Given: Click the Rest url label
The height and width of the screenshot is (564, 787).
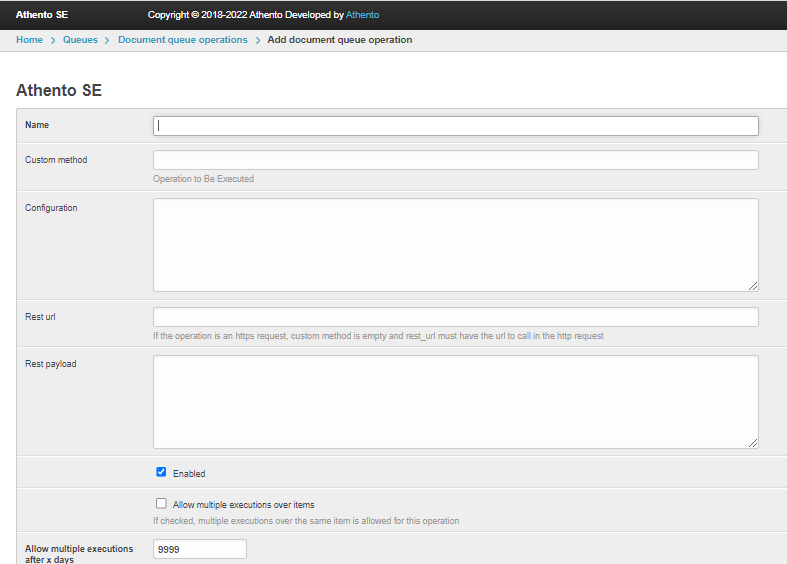Looking at the screenshot, I should tap(40, 317).
